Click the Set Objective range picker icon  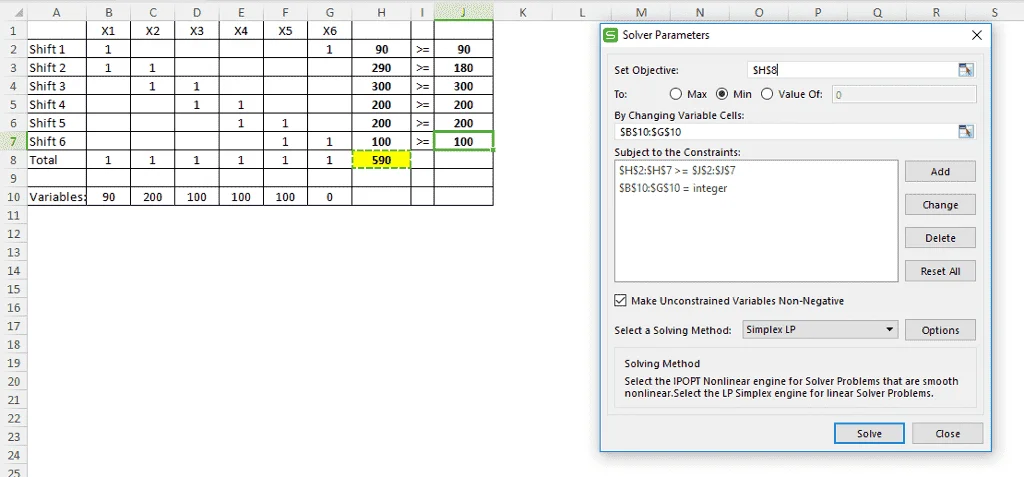tap(966, 71)
